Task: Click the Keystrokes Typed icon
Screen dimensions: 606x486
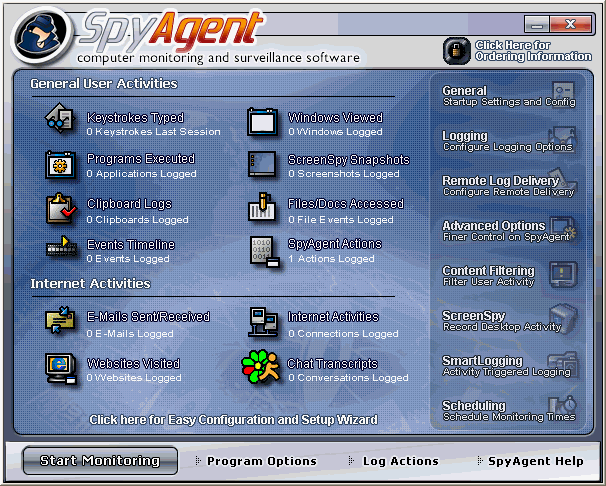Action: click(60, 122)
